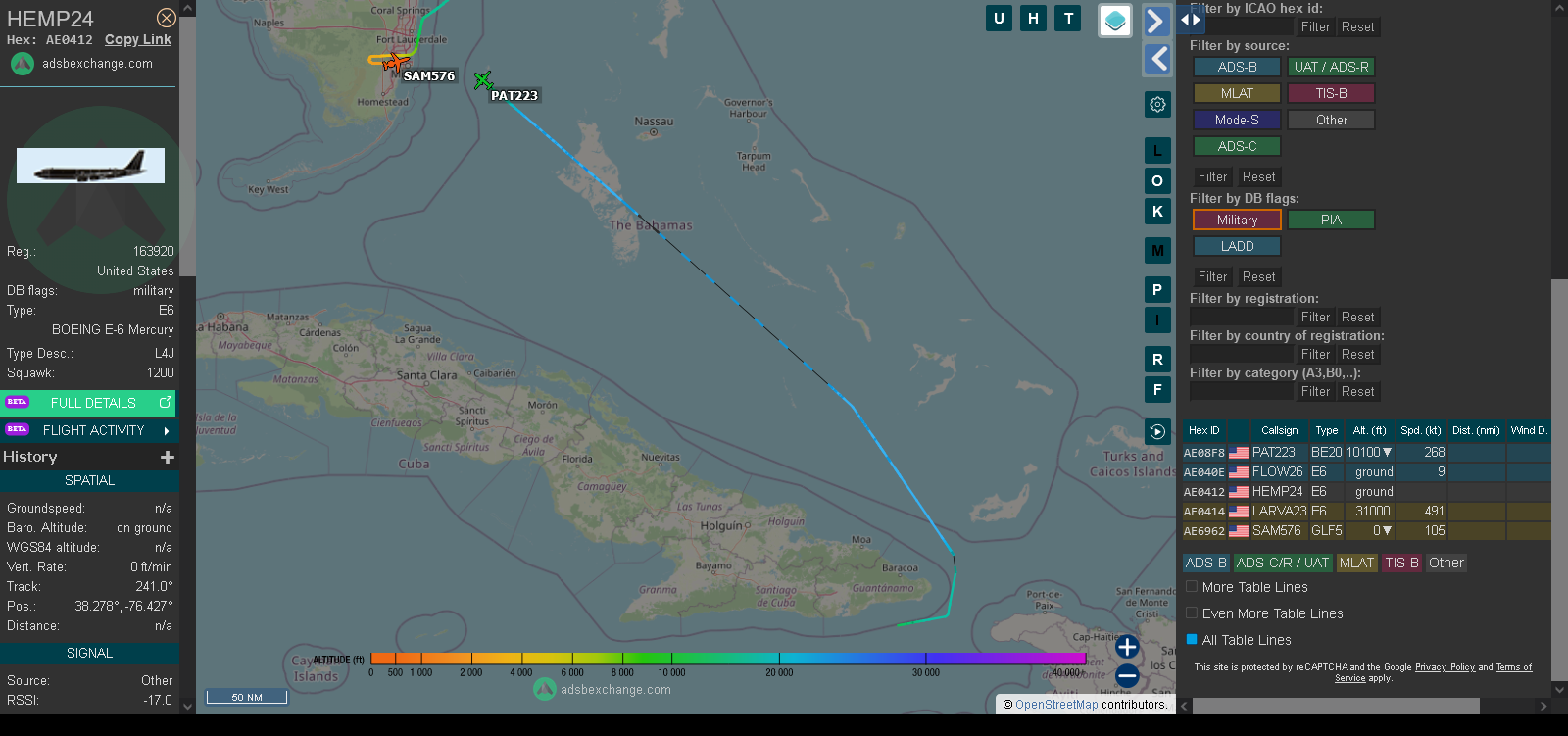The image size is (1568, 736).
Task: Close the HEMP24 aircraft info panel
Action: (x=167, y=18)
